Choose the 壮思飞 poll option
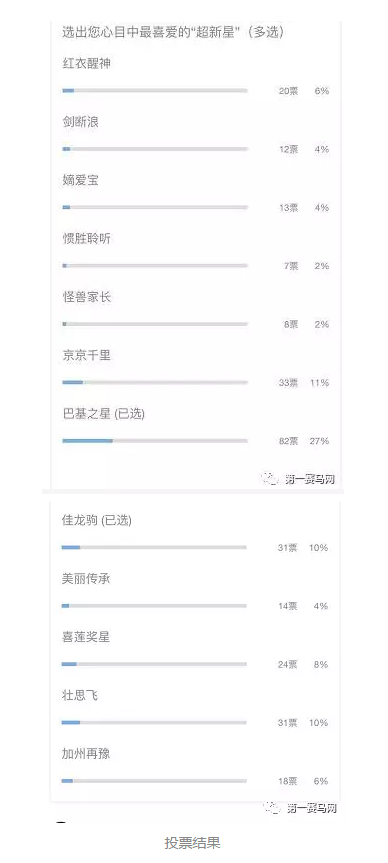 pos(195,709)
